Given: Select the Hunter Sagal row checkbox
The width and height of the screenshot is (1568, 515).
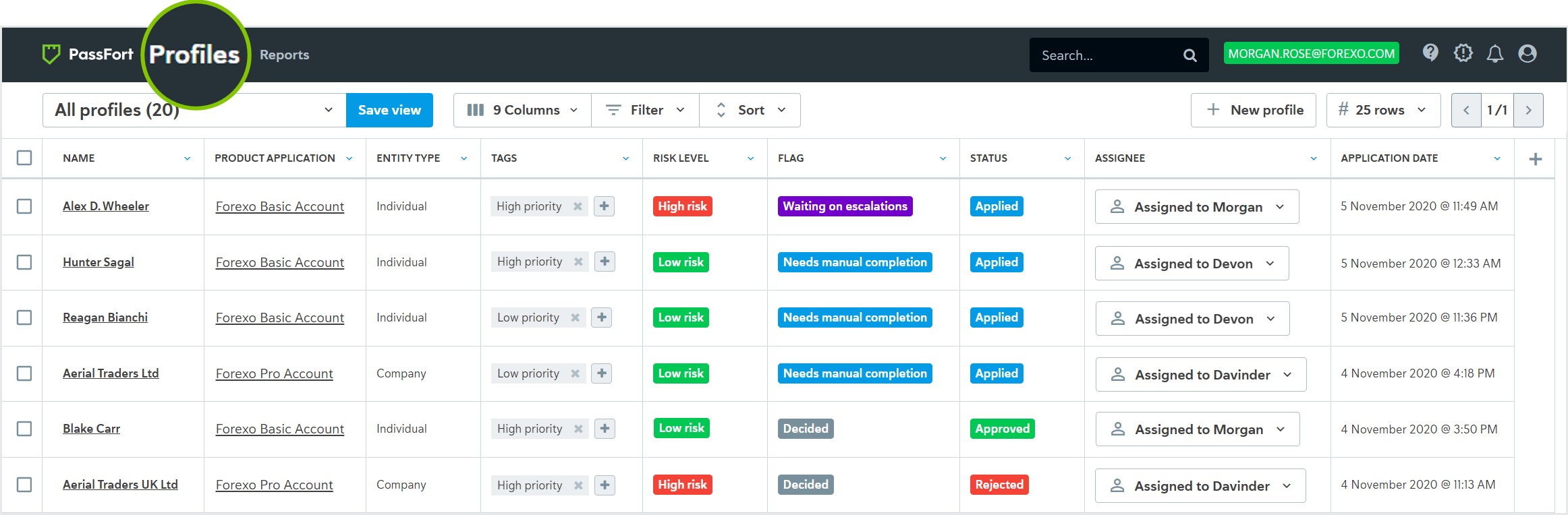Looking at the screenshot, I should [x=24, y=262].
